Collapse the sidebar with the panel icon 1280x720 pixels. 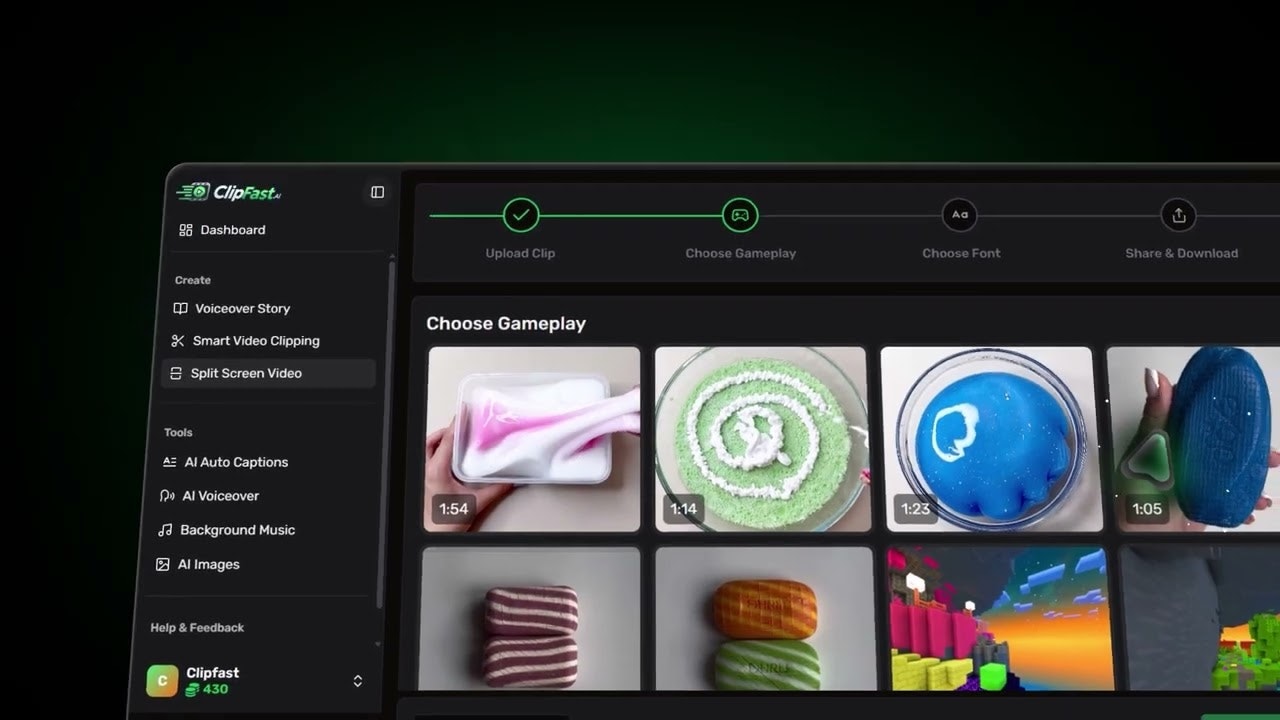[x=377, y=192]
